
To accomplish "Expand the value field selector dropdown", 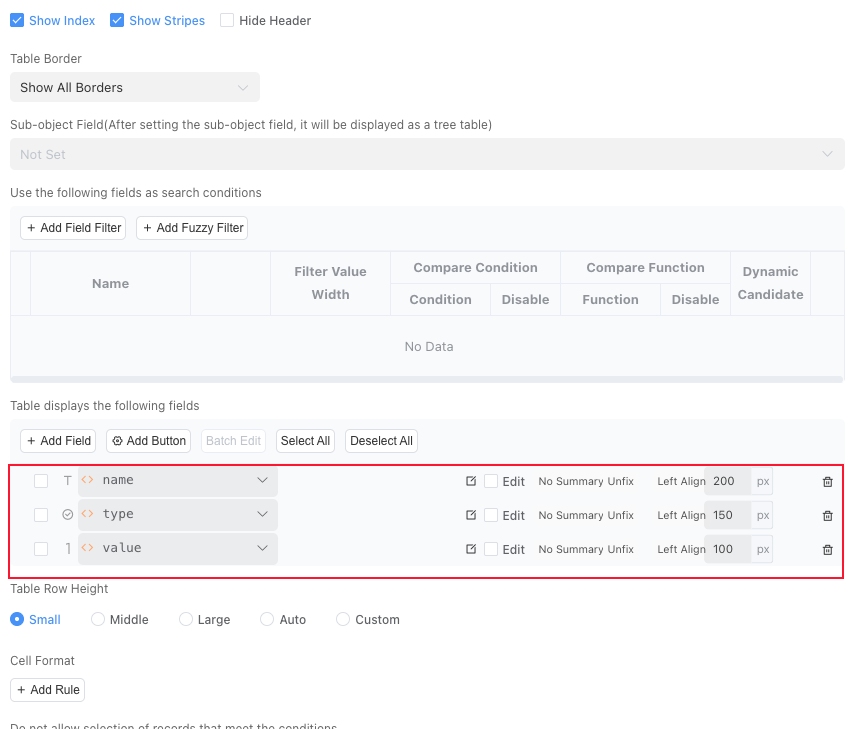I will click(262, 548).
